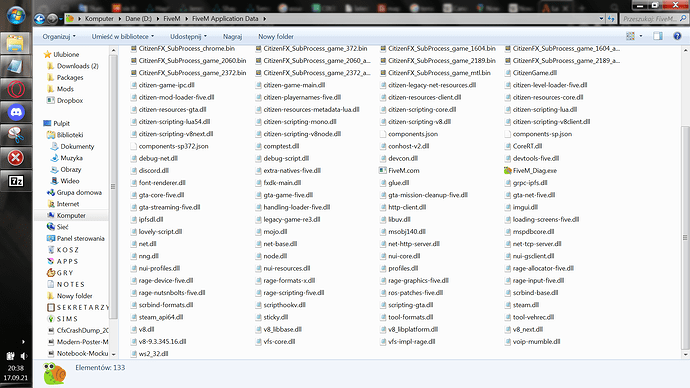Select the CitizenGame.dll file
This screenshot has height=388, width=690.
535,73
